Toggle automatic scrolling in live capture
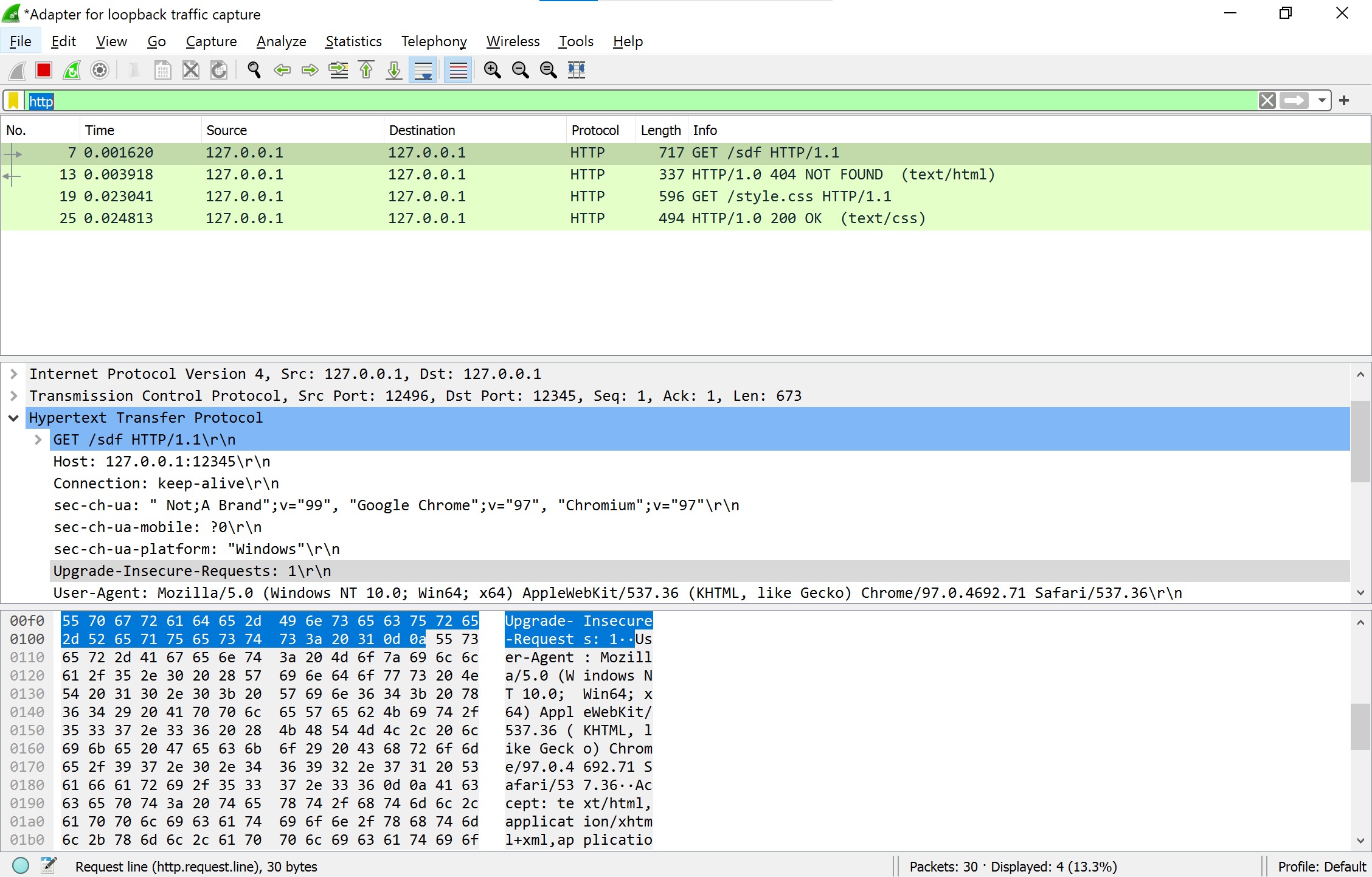Screen dimensions: 1372x877 click(422, 70)
